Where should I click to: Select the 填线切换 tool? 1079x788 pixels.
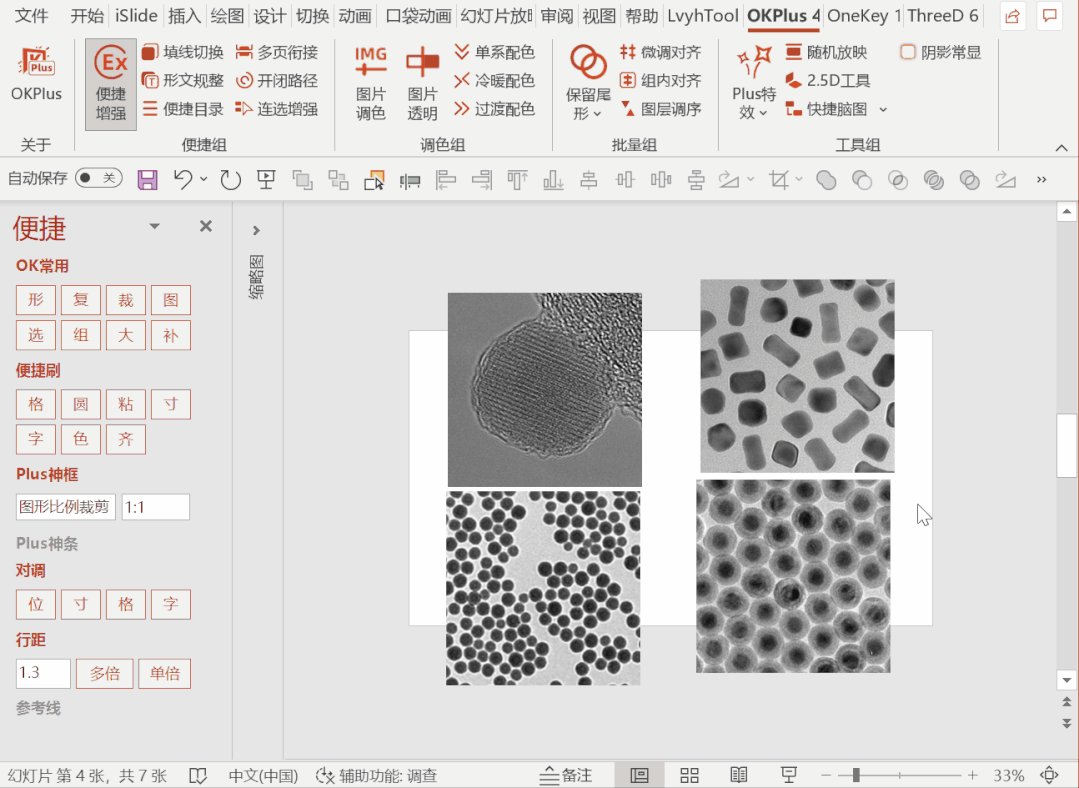(182, 52)
